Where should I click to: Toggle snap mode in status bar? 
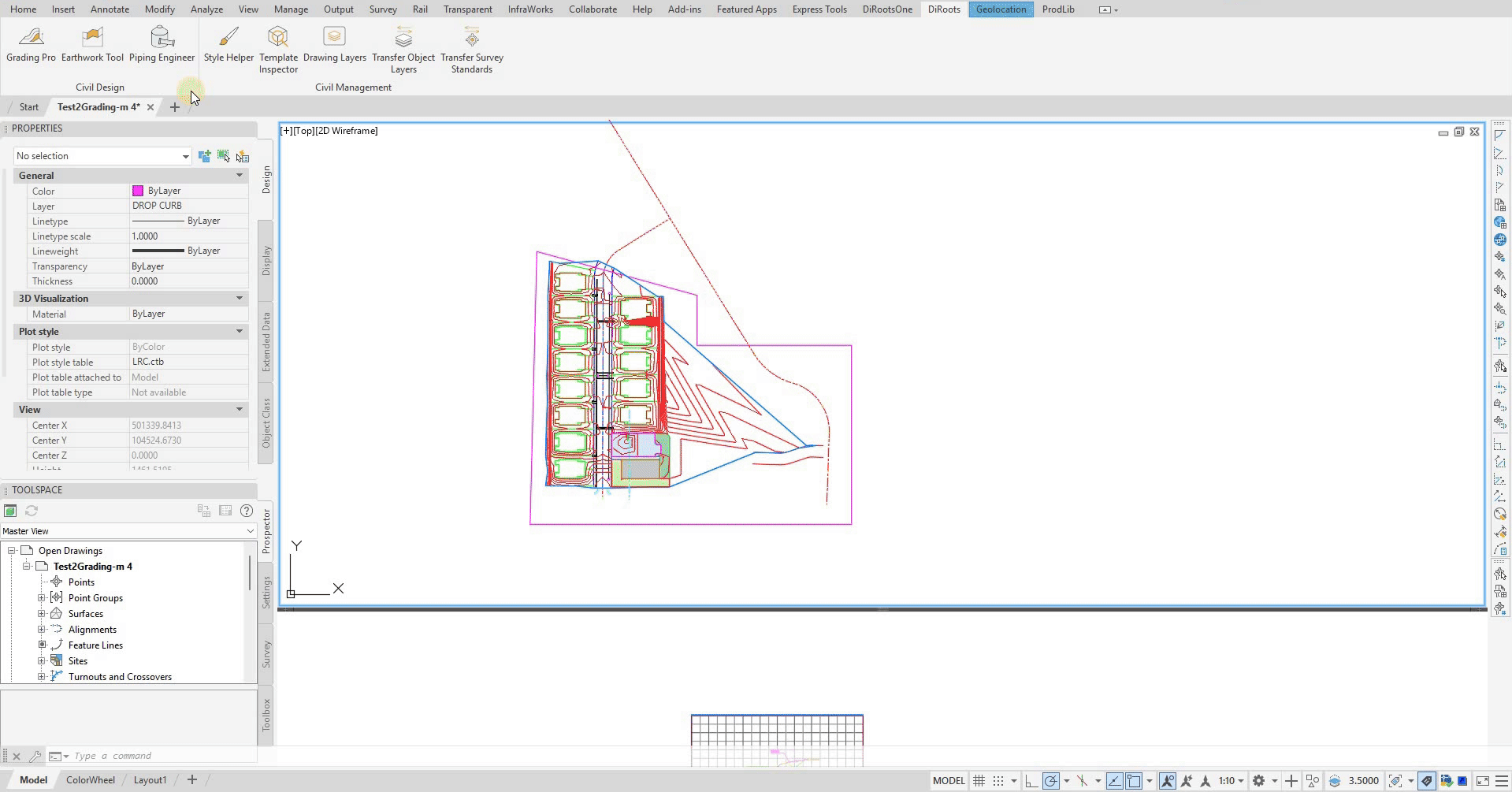tap(998, 781)
